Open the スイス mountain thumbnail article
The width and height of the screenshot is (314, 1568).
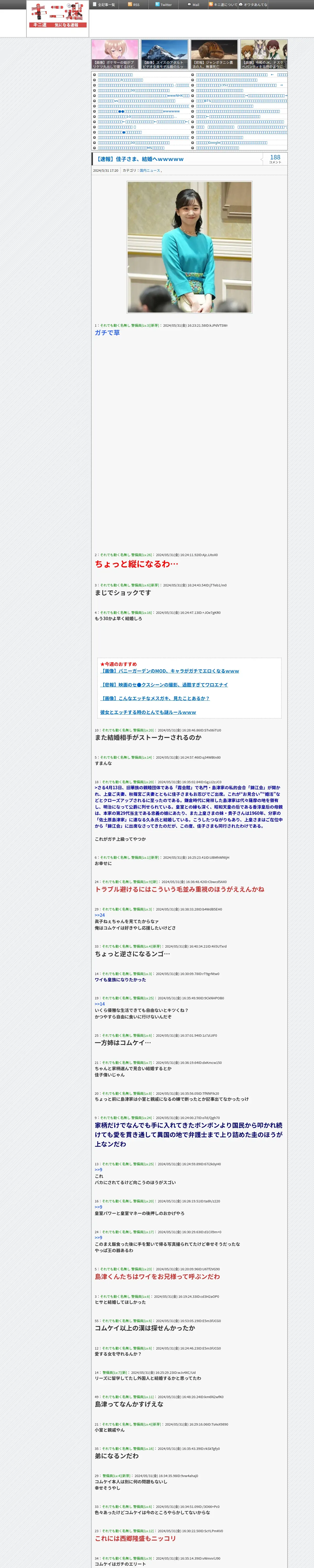pos(165,54)
